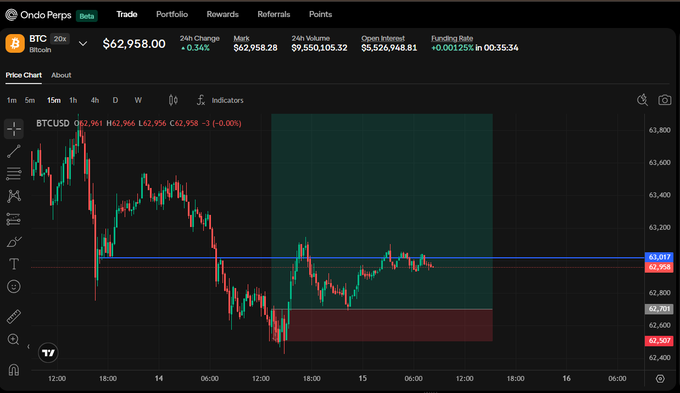Viewport: 680px width, 393px height.
Task: Click the TradingView logo badge
Action: tap(48, 353)
